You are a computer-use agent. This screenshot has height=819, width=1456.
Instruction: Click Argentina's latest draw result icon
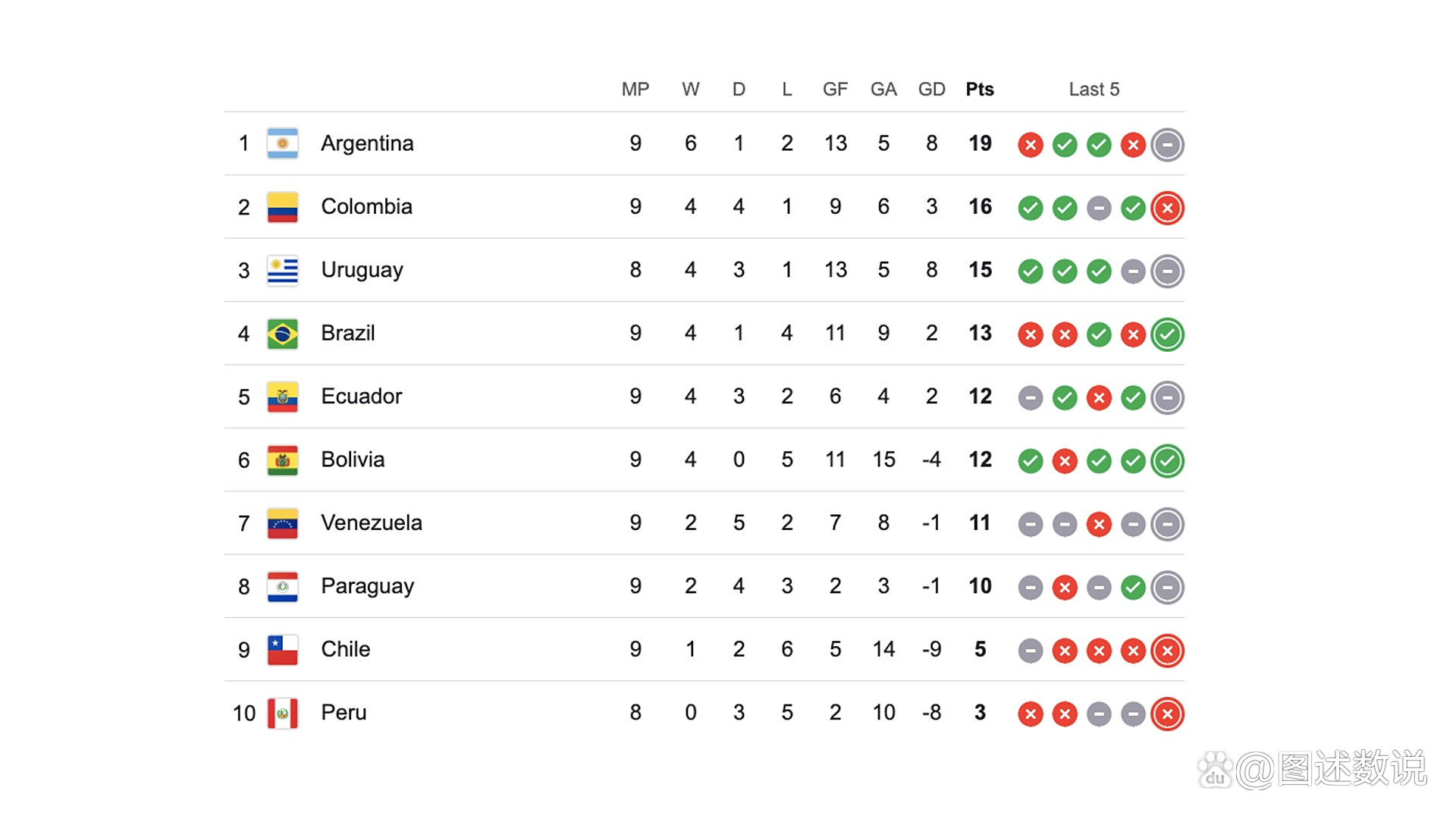click(1167, 145)
